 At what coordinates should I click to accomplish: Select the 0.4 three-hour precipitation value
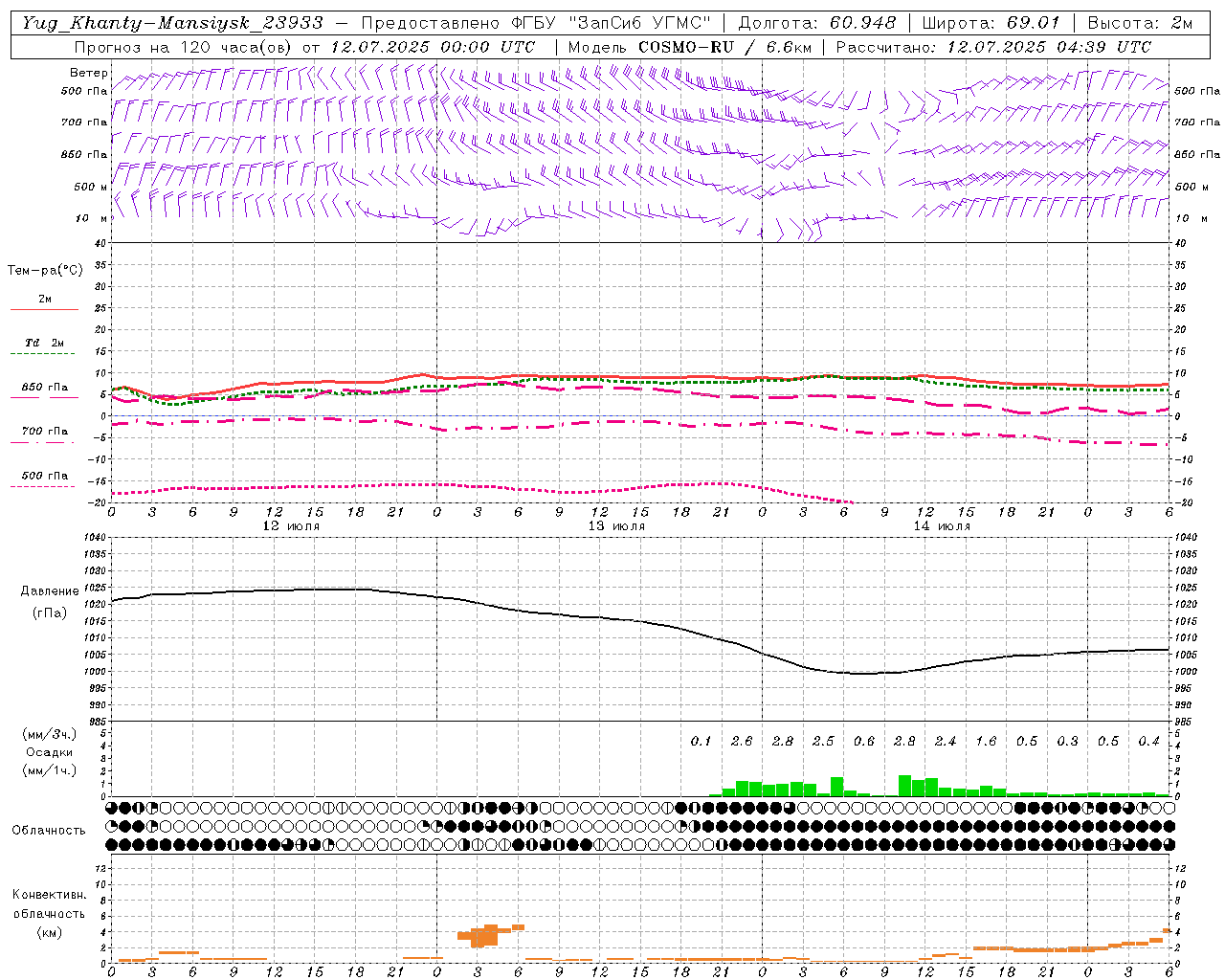[x=1148, y=742]
